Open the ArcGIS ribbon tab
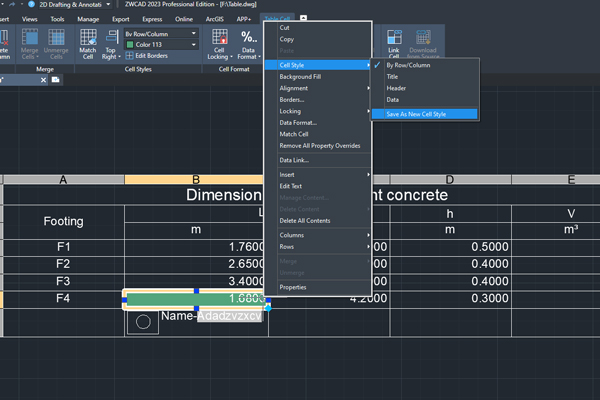The image size is (600, 400). pyautogui.click(x=214, y=19)
